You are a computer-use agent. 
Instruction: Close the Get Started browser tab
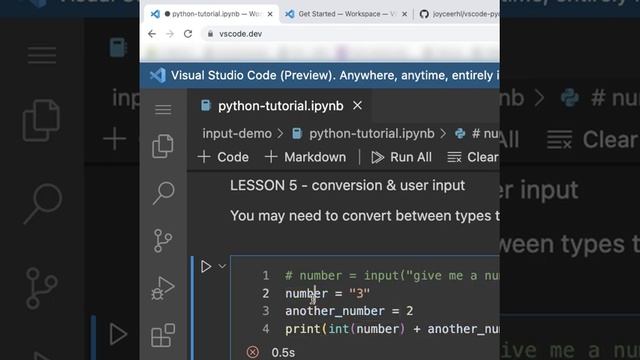point(404,14)
